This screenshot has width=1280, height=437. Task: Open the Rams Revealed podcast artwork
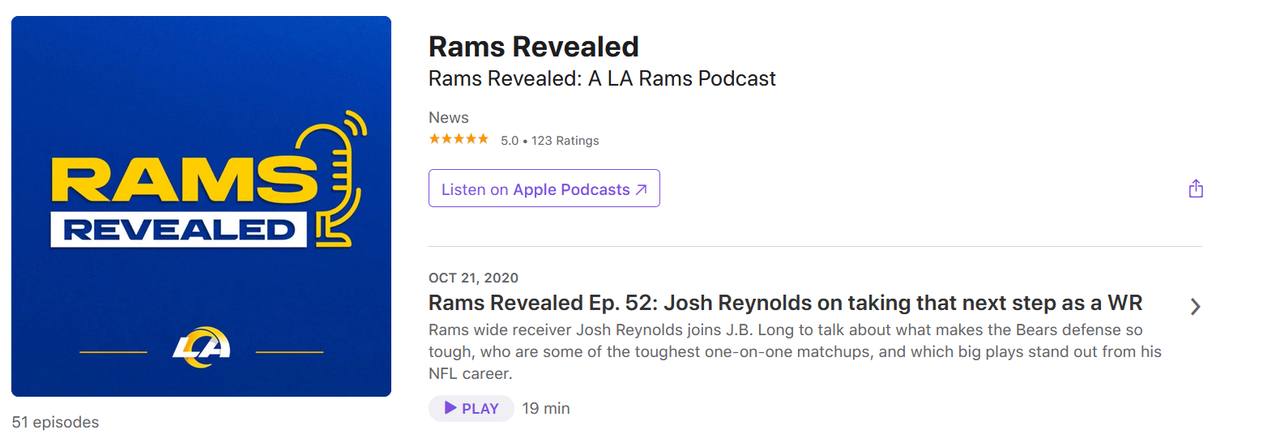tap(201, 206)
